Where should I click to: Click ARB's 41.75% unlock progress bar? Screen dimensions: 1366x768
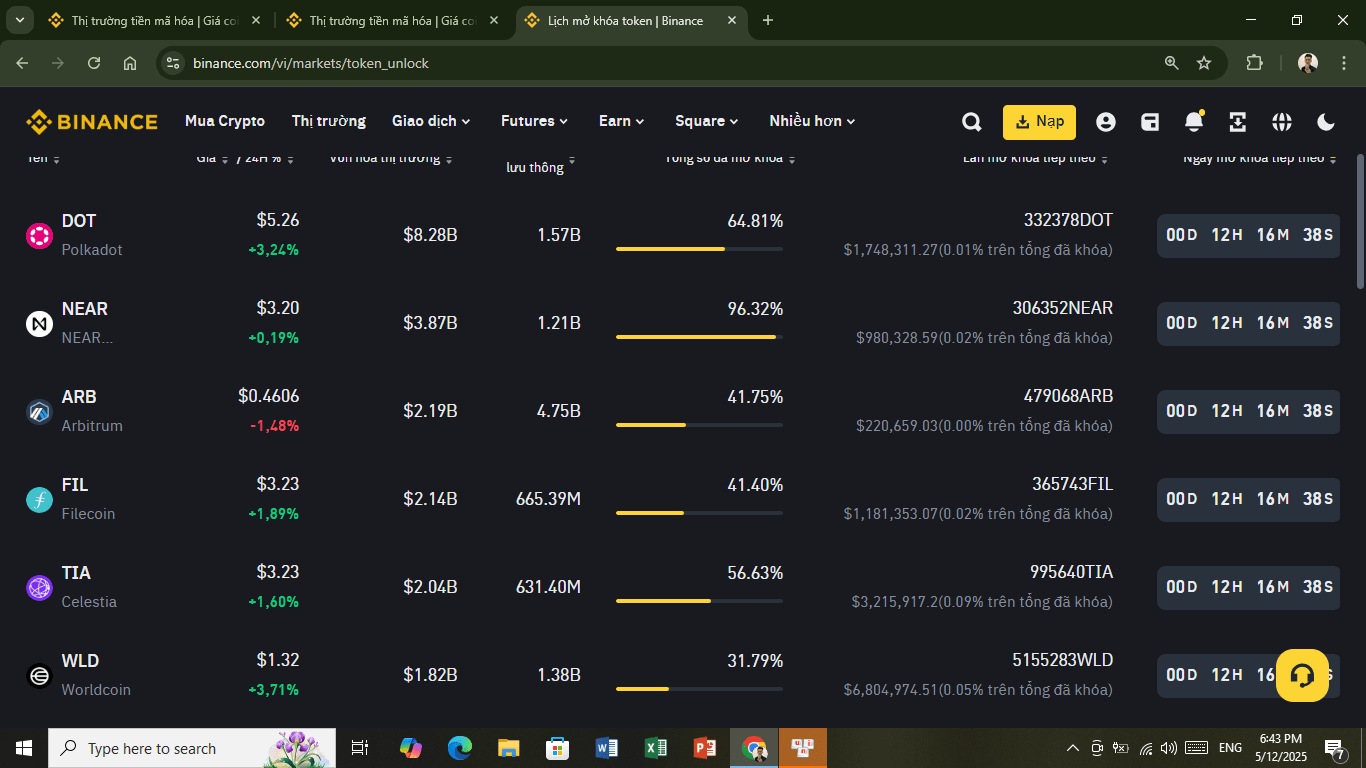pos(699,425)
